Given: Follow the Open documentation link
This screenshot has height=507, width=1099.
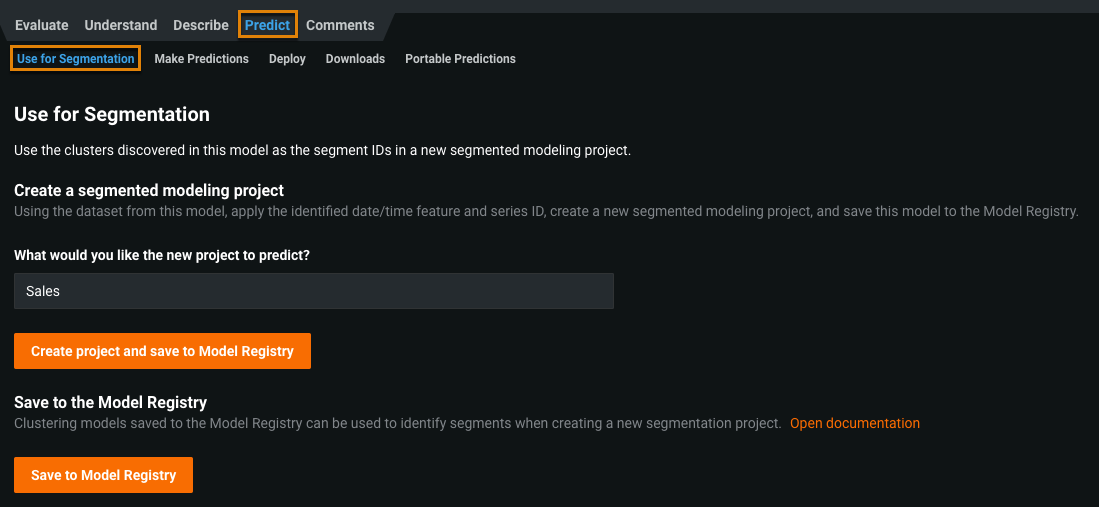Looking at the screenshot, I should tap(854, 423).
